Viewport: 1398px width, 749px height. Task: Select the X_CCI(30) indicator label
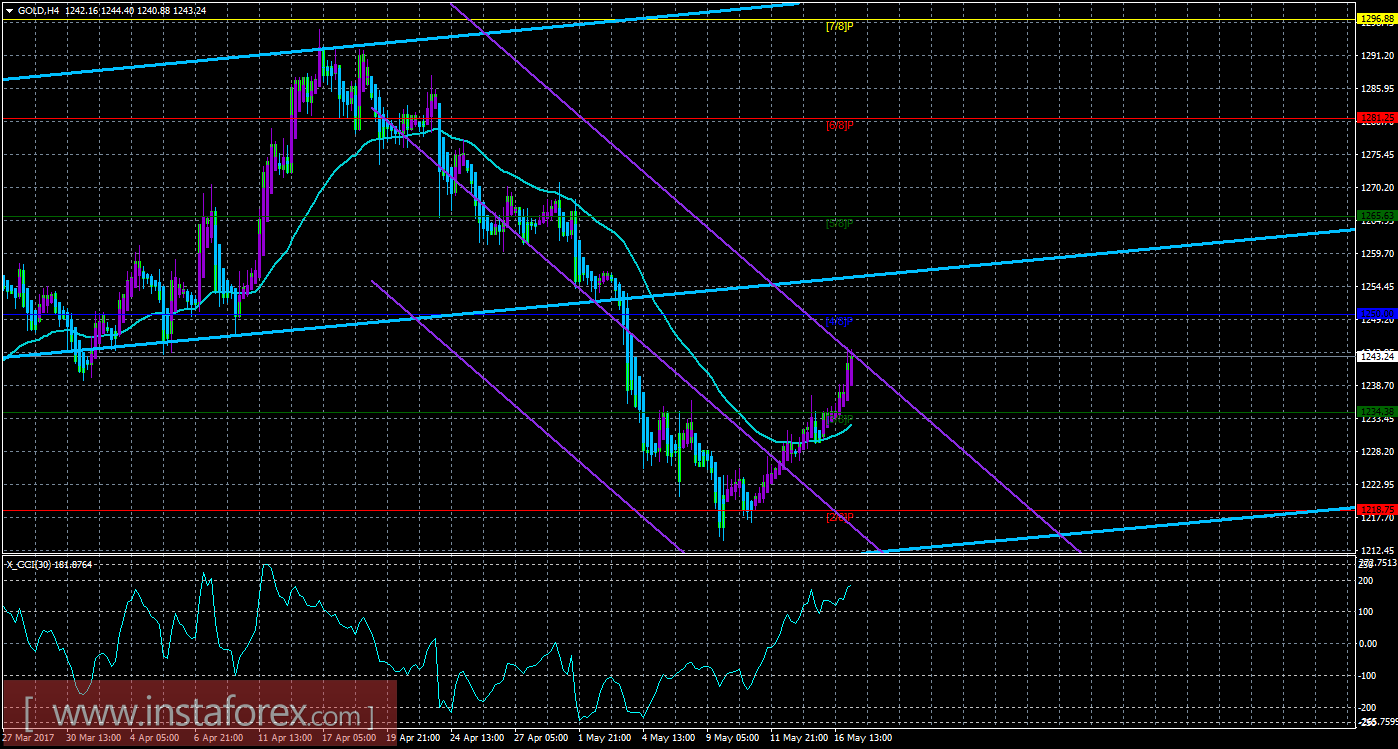click(47, 564)
